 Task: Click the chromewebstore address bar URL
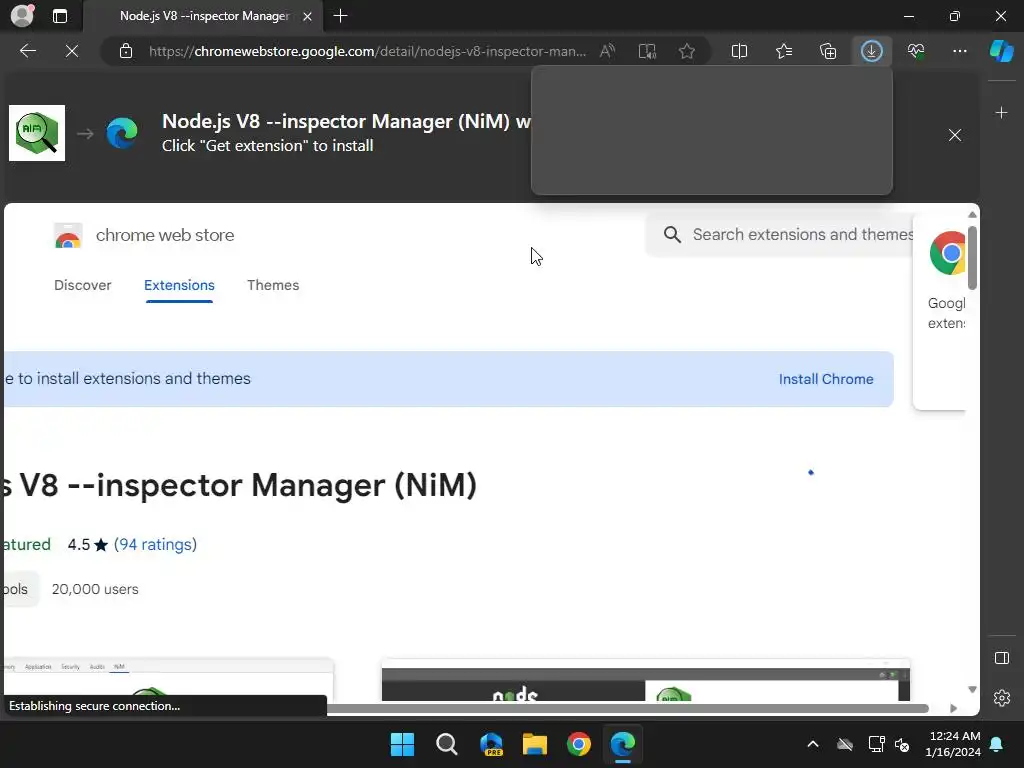coord(367,51)
